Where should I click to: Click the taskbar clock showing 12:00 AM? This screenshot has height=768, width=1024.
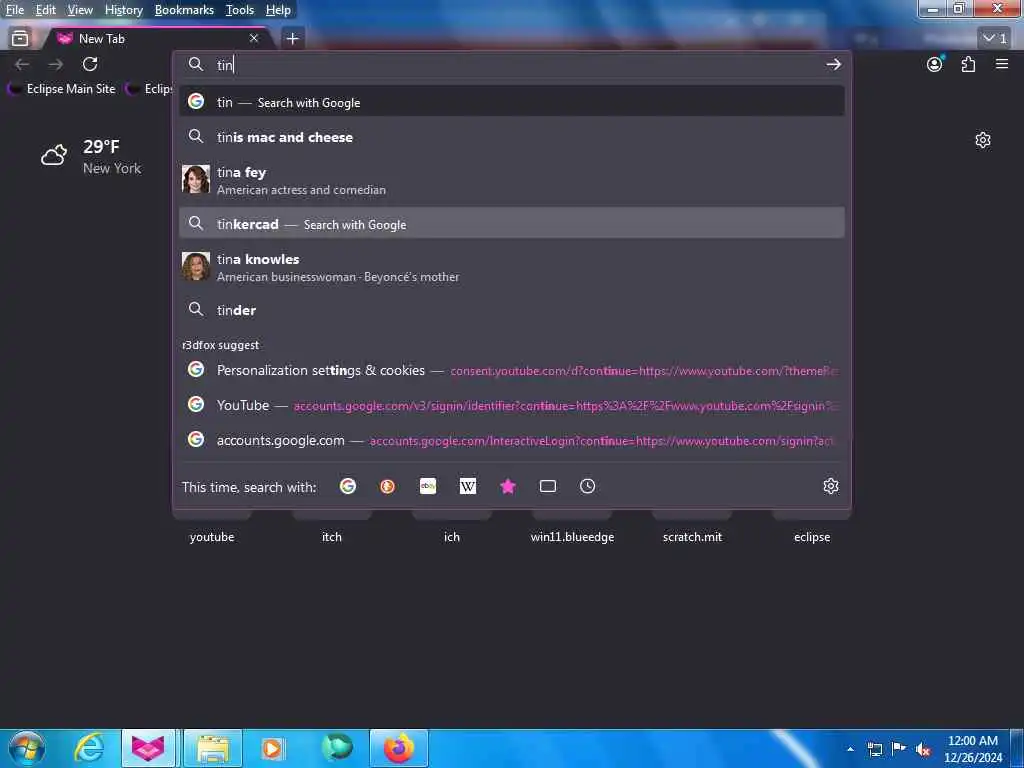[972, 749]
